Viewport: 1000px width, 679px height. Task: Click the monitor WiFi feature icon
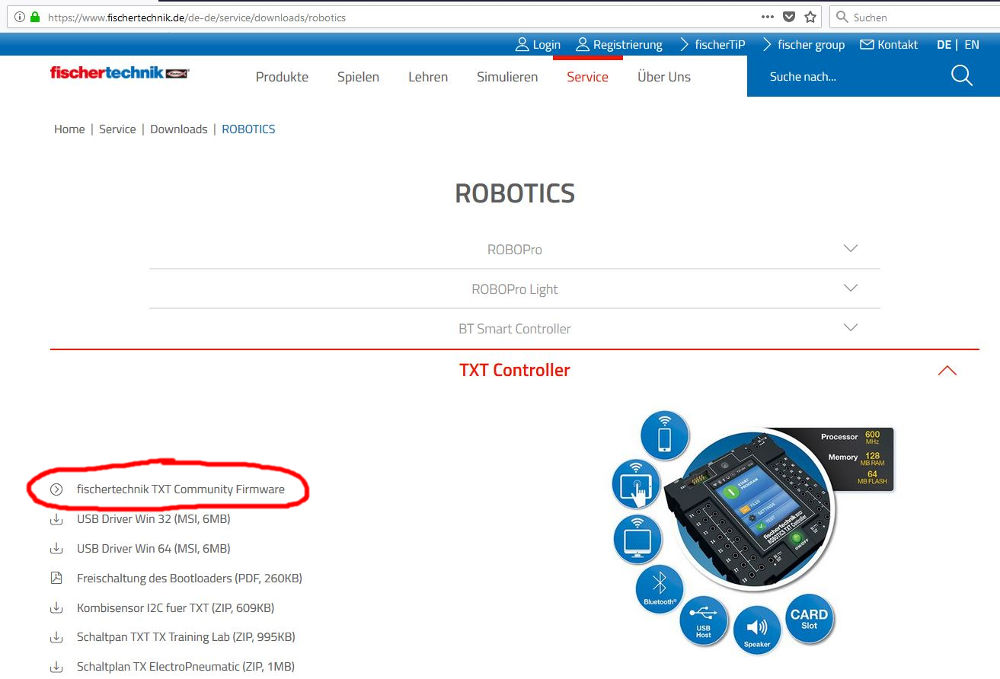pos(637,540)
